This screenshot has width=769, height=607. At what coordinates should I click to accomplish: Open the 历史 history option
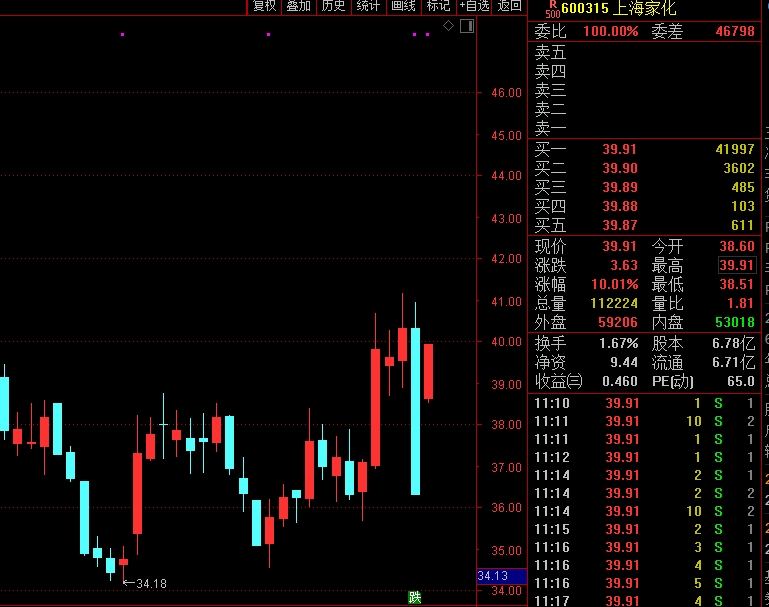click(333, 6)
